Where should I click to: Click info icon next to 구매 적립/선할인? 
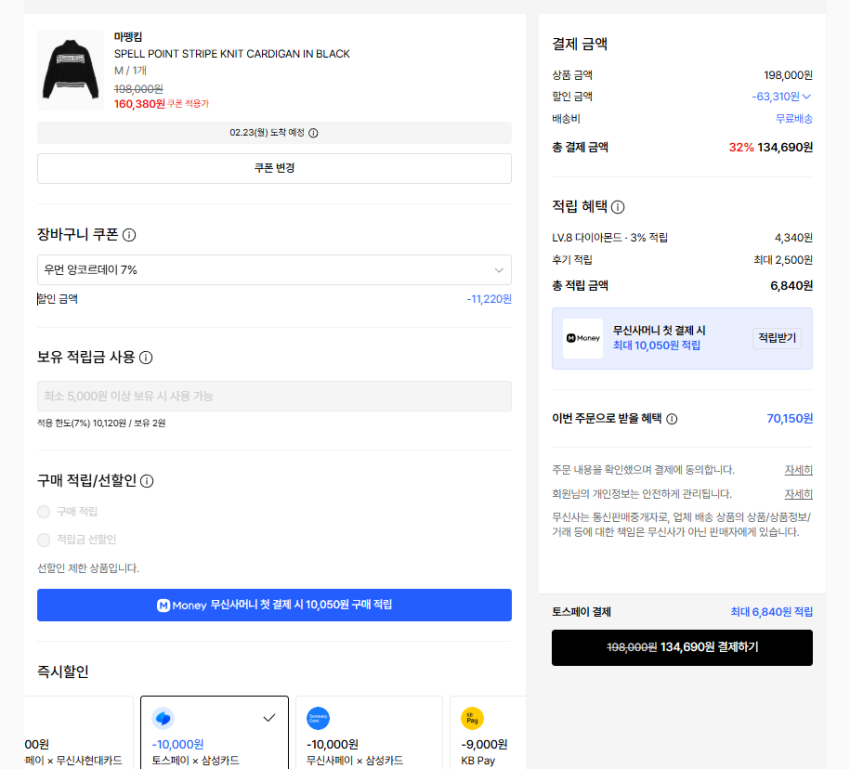click(147, 481)
